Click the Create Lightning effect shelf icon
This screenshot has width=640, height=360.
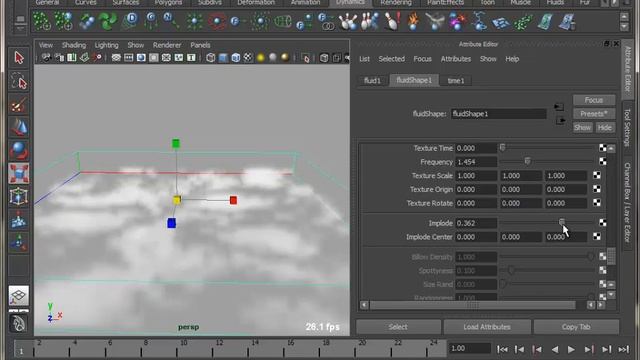[479, 21]
